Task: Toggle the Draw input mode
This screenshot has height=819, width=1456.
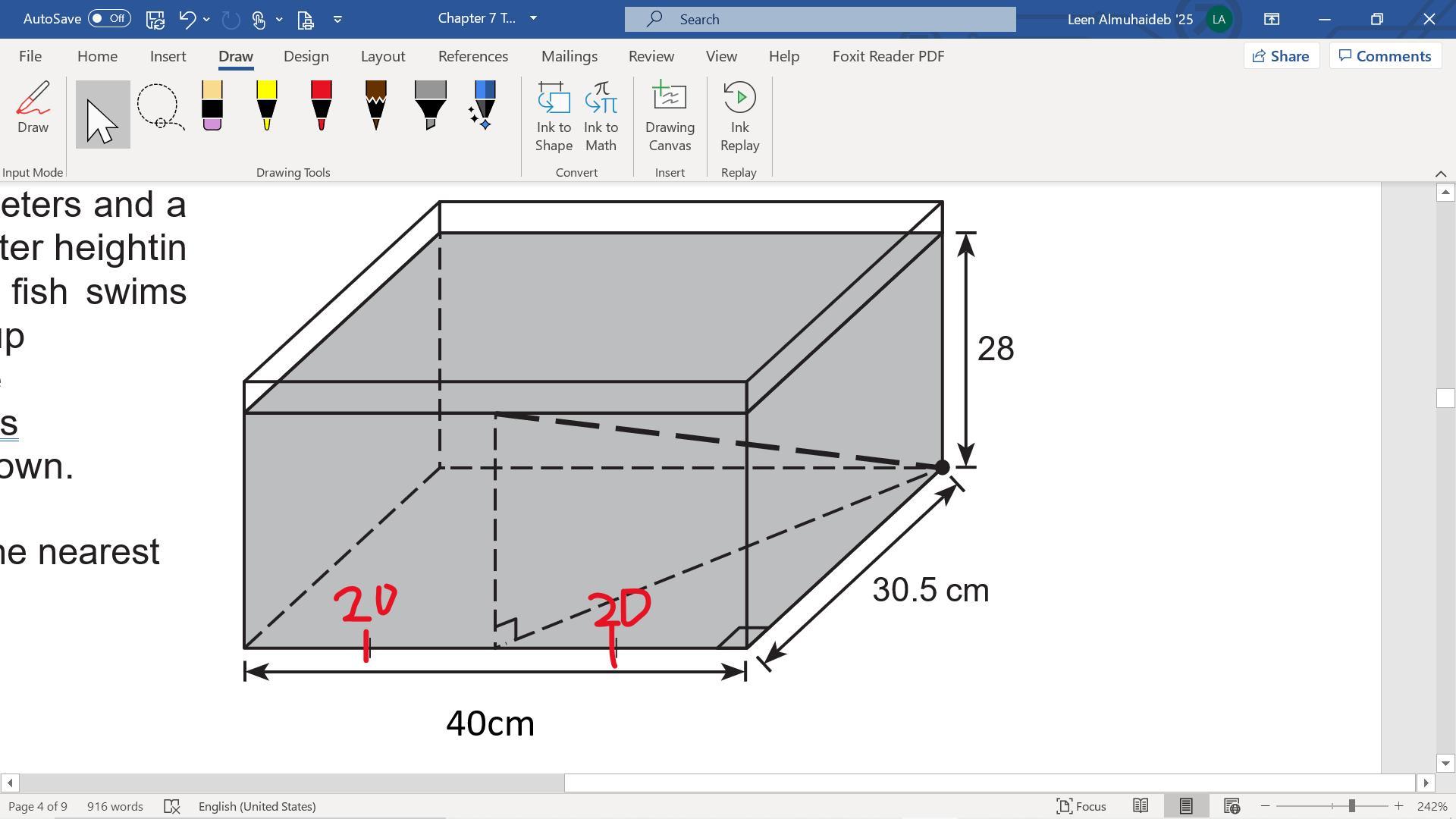Action: (33, 108)
